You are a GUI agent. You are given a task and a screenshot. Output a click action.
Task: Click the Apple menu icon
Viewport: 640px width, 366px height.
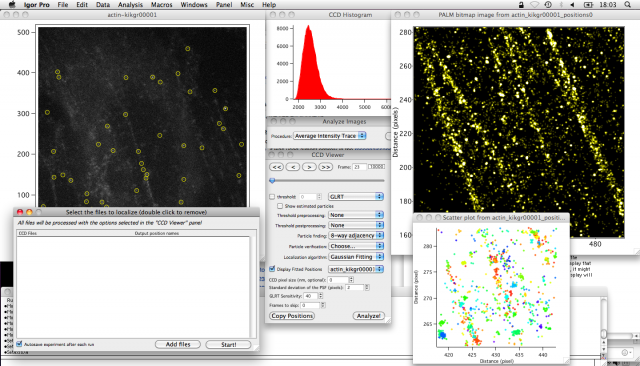click(x=12, y=4)
